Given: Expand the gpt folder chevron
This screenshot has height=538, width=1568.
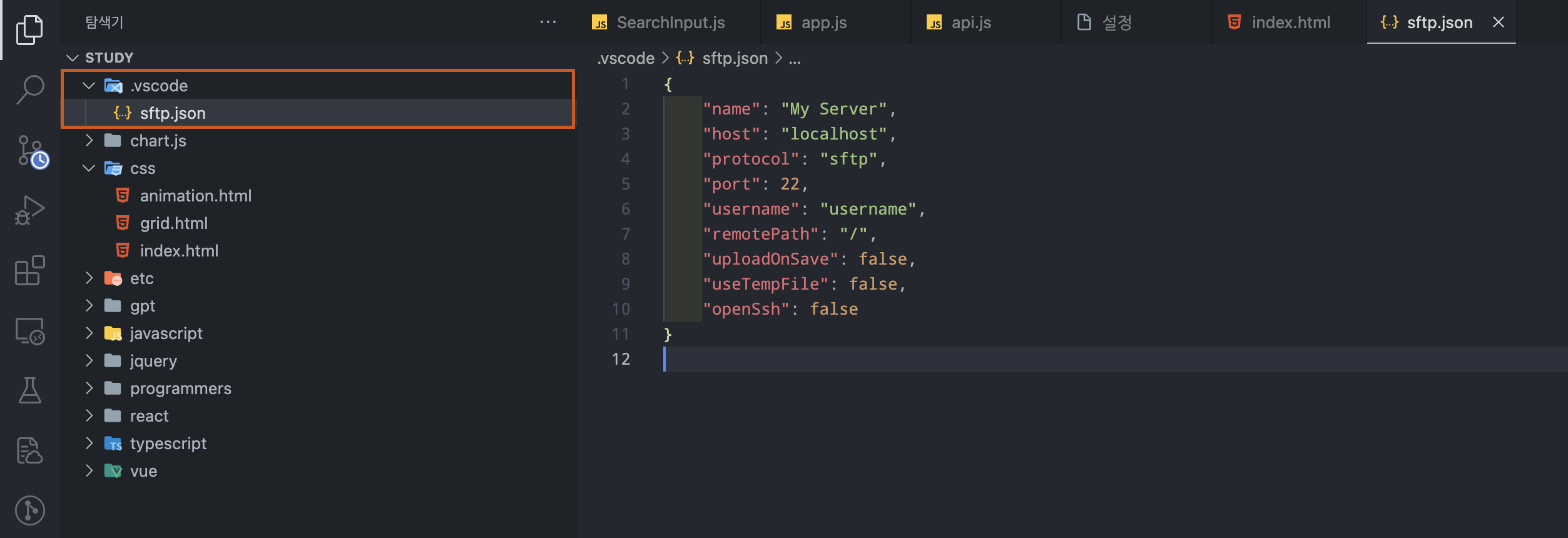Looking at the screenshot, I should tap(89, 306).
